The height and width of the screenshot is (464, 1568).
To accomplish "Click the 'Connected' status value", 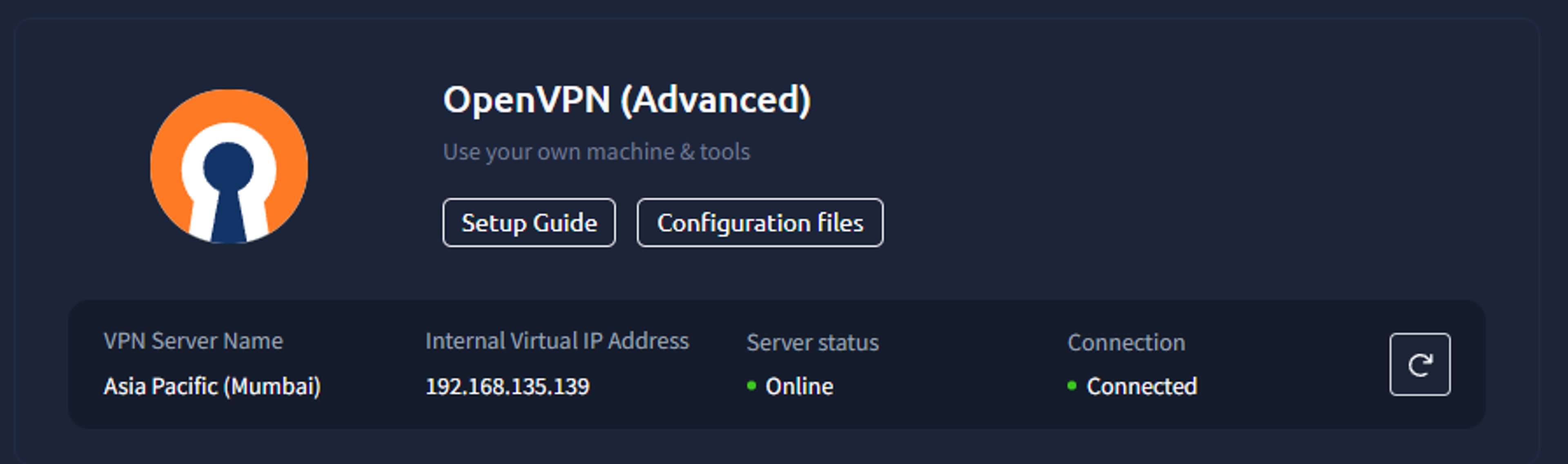I will [x=1142, y=386].
